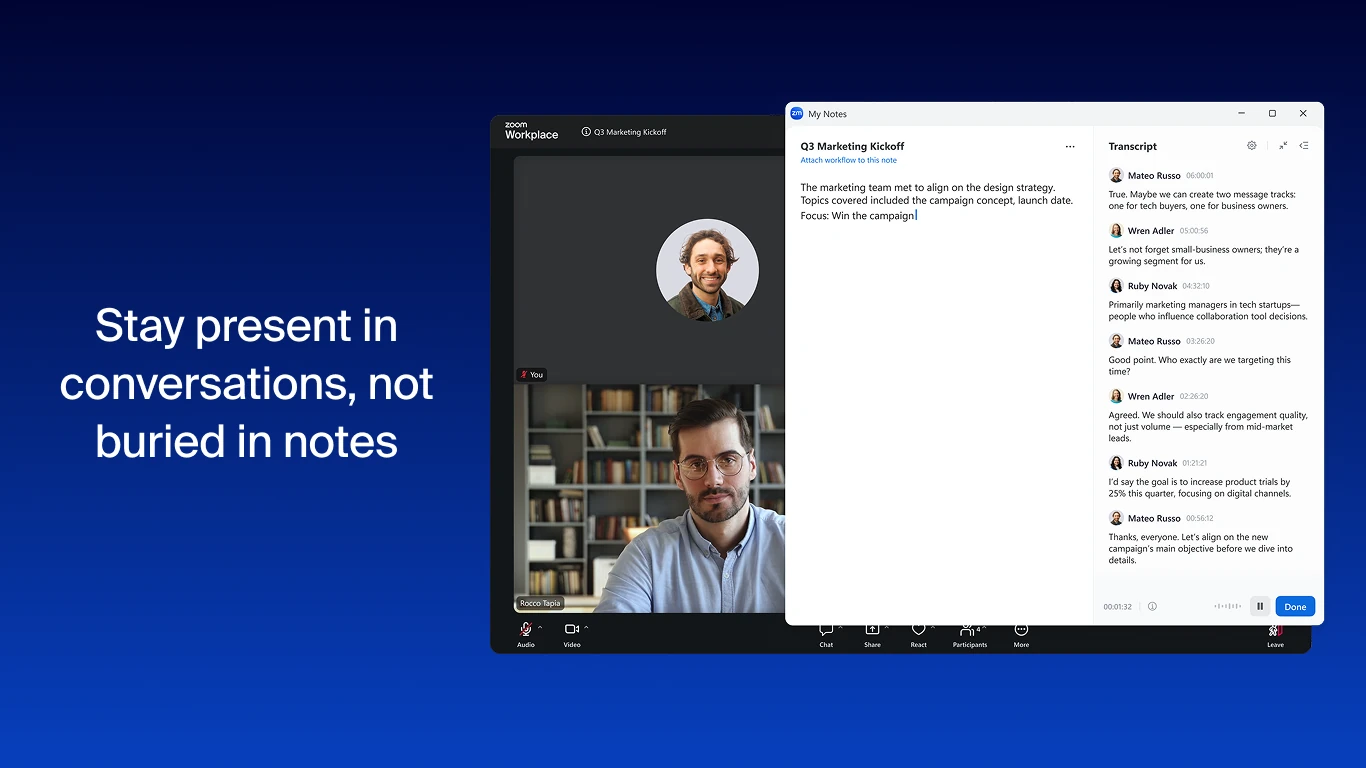Click the Share screen icon
The width and height of the screenshot is (1366, 768).
click(x=872, y=630)
